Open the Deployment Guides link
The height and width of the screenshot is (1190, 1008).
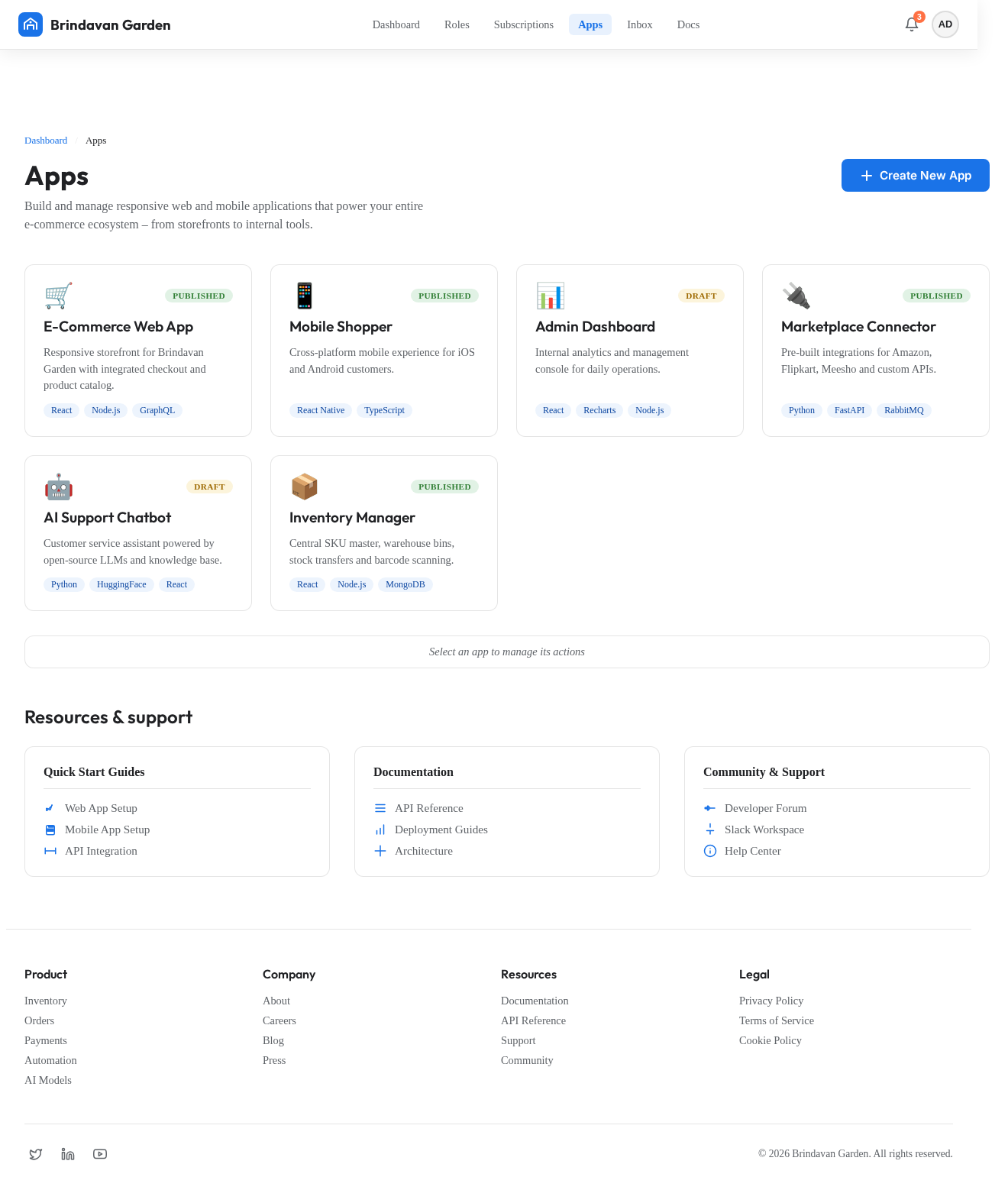[441, 829]
